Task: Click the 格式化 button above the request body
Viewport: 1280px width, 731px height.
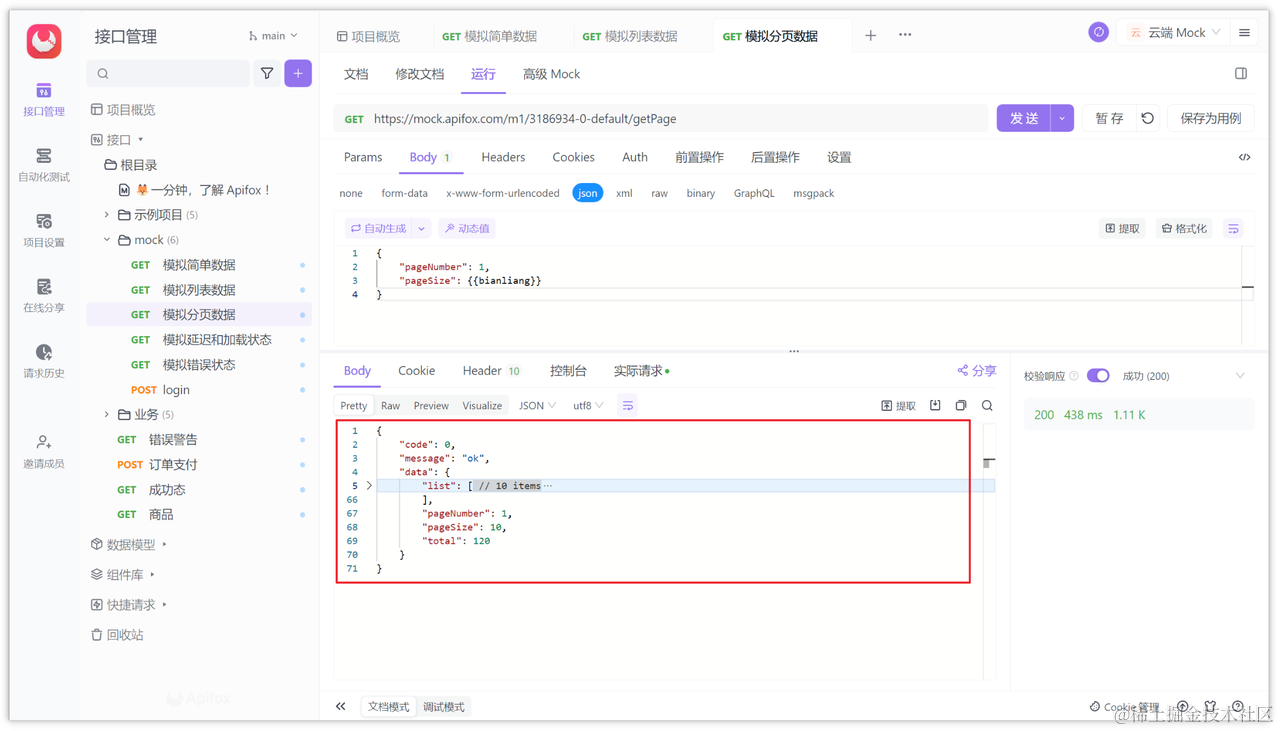Action: (x=1183, y=228)
